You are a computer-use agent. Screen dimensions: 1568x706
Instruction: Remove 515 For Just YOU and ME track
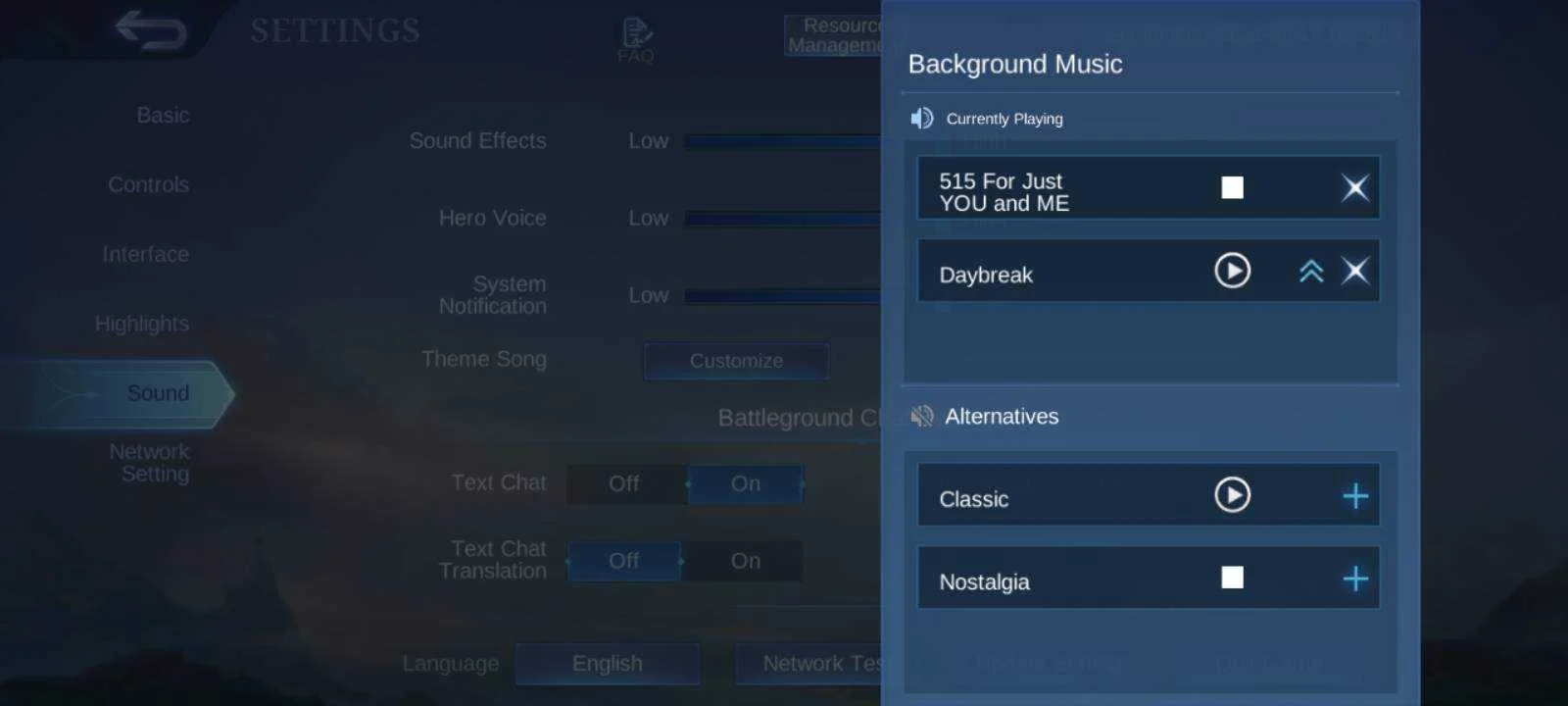click(1355, 187)
